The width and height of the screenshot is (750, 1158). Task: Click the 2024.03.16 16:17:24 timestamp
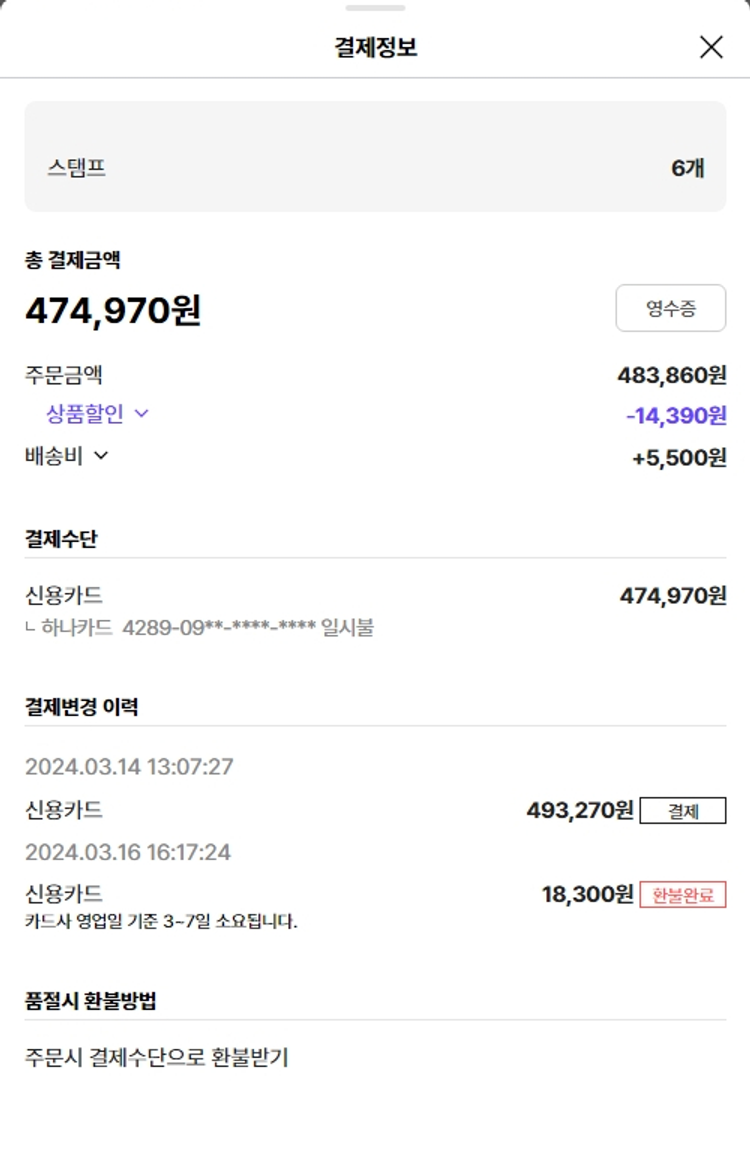[128, 852]
